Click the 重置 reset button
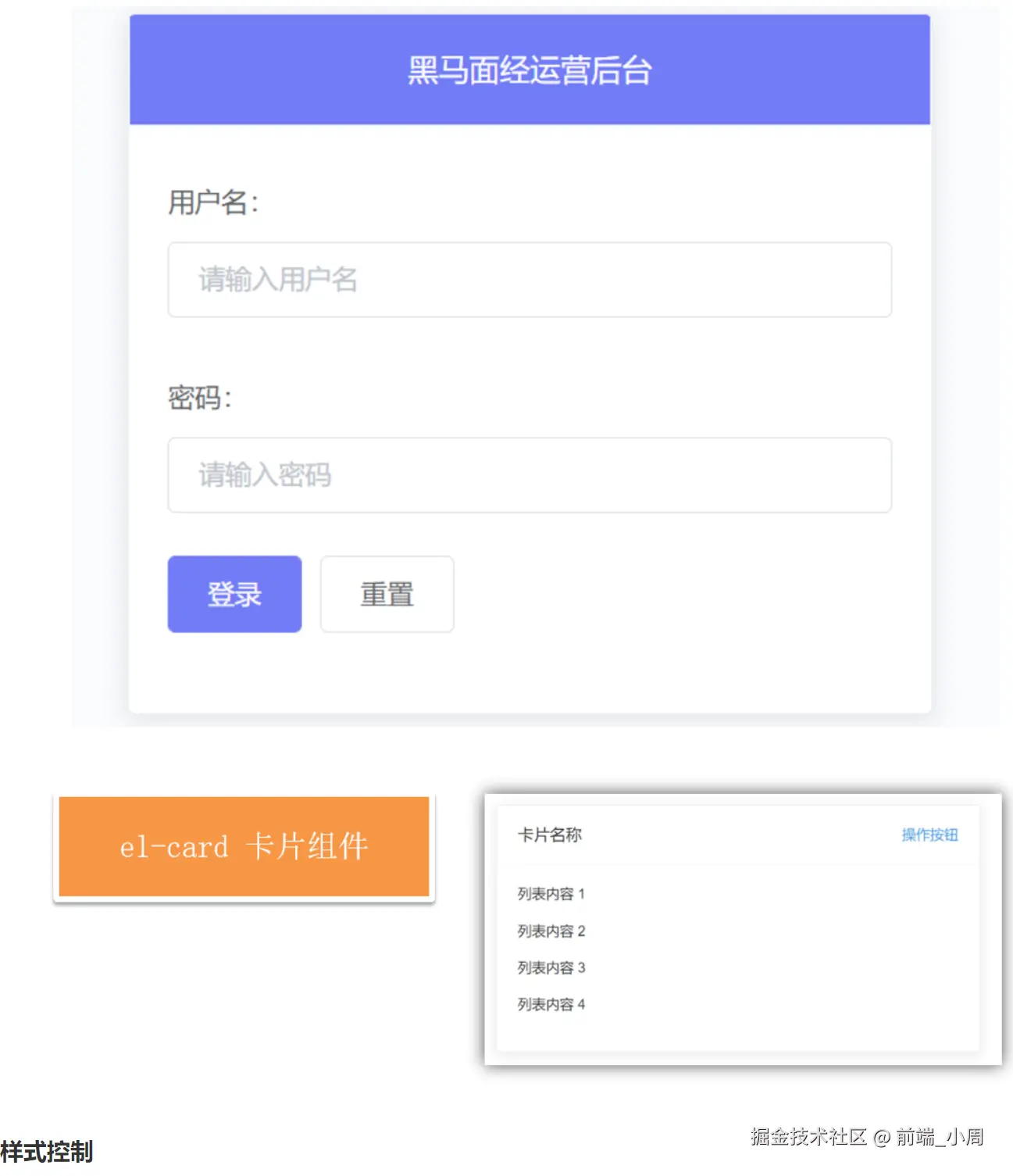Screen dimensions: 1013x1176 click(387, 594)
